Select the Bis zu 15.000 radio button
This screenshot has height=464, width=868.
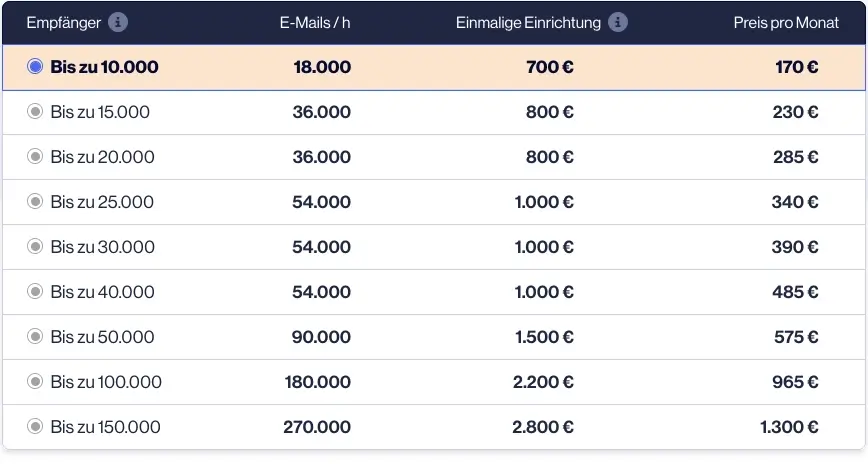(35, 111)
